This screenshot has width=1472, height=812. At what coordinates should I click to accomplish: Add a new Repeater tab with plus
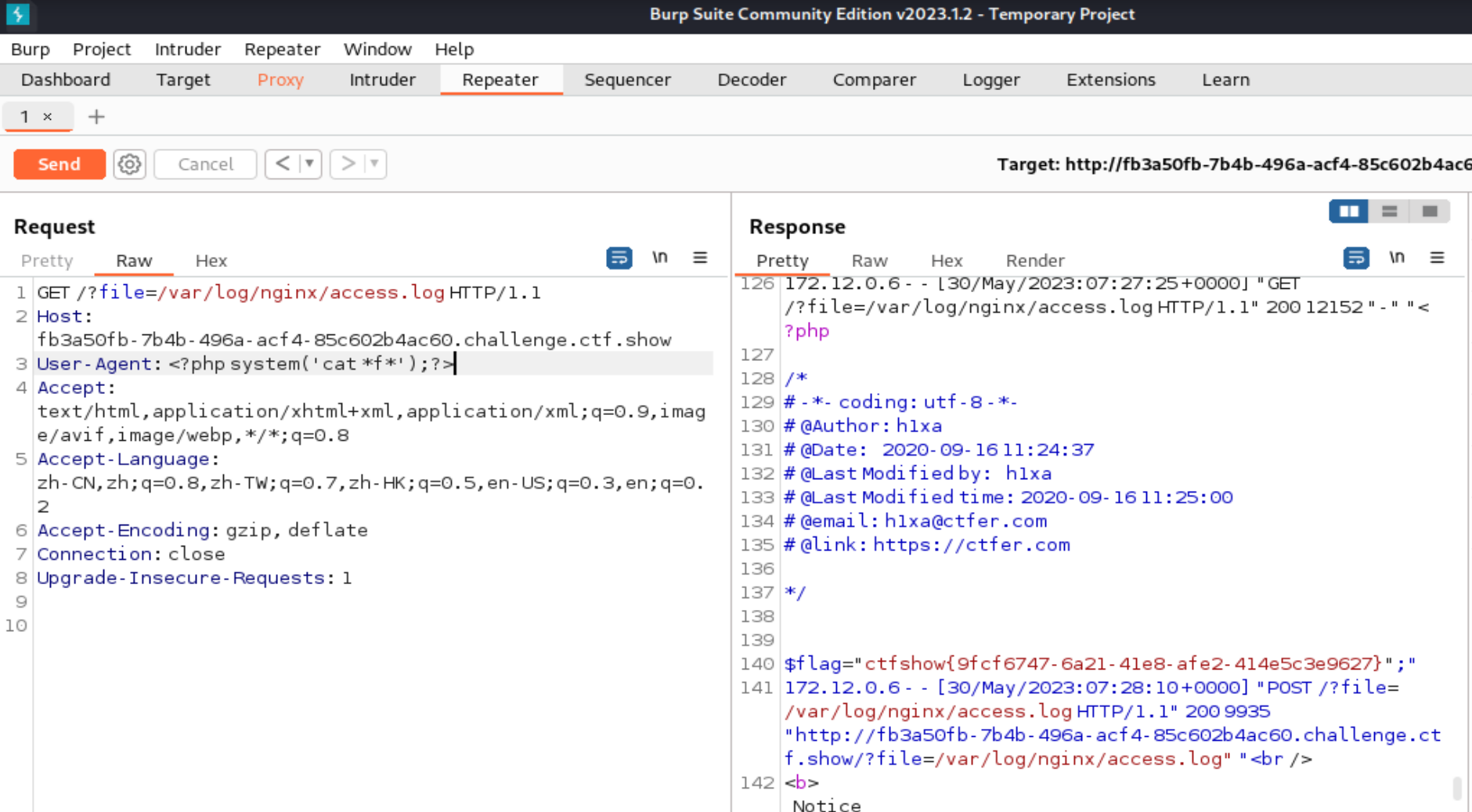tap(96, 117)
